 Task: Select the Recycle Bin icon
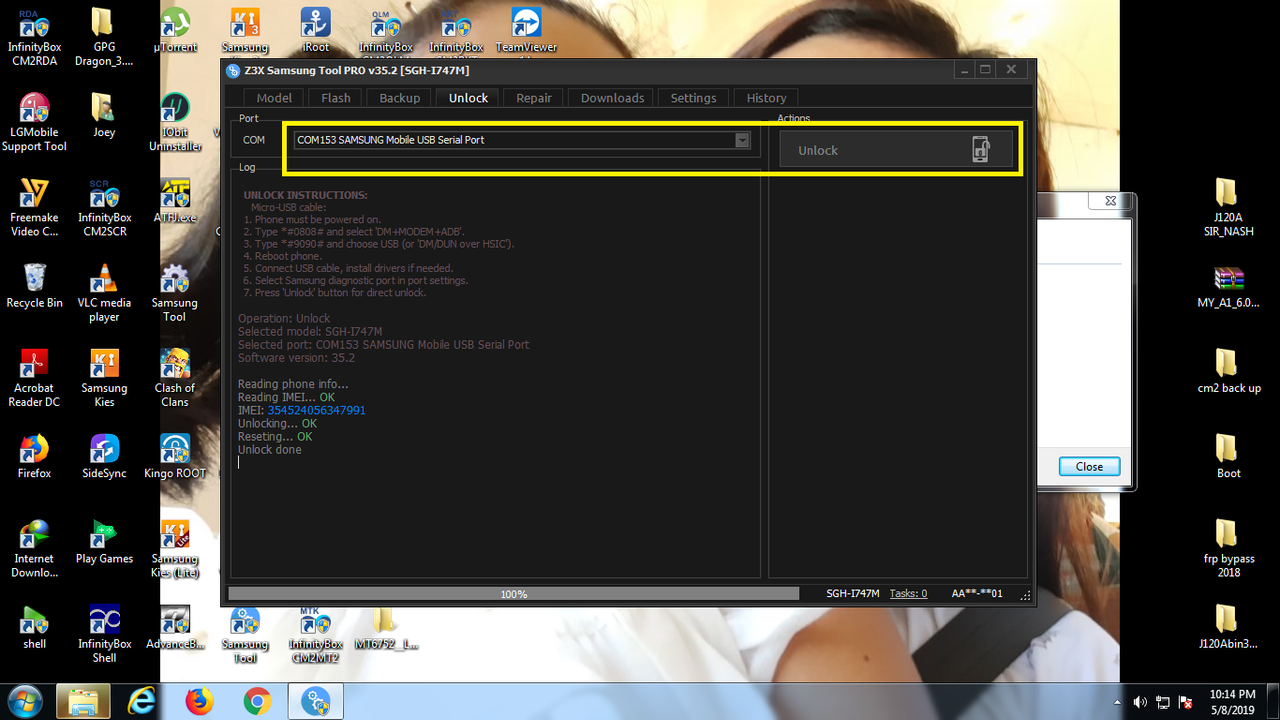pyautogui.click(x=34, y=286)
